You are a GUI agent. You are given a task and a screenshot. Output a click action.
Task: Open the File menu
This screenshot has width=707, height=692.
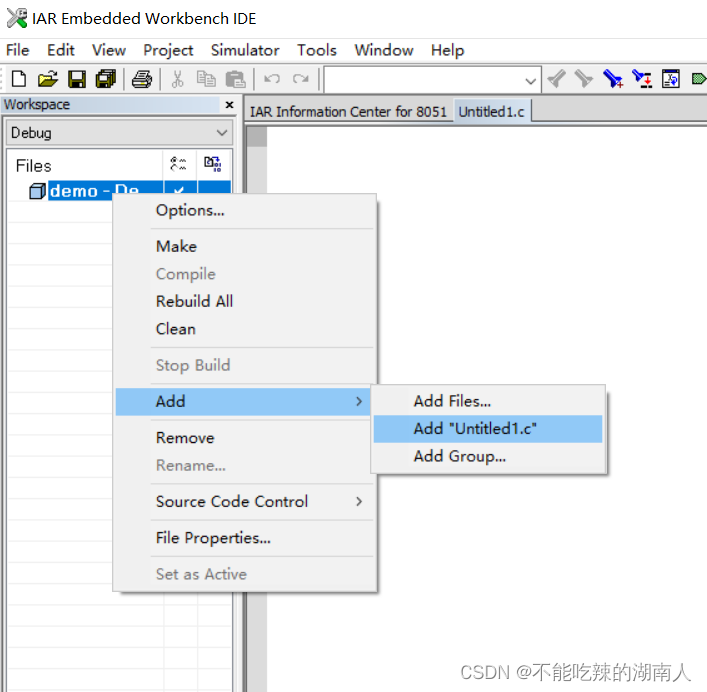tap(18, 50)
